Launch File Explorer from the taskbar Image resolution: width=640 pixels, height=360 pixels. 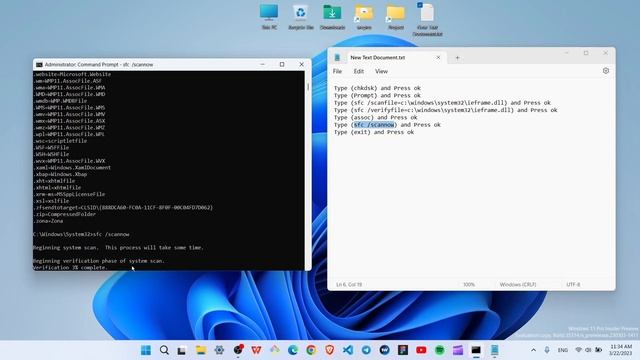point(201,350)
